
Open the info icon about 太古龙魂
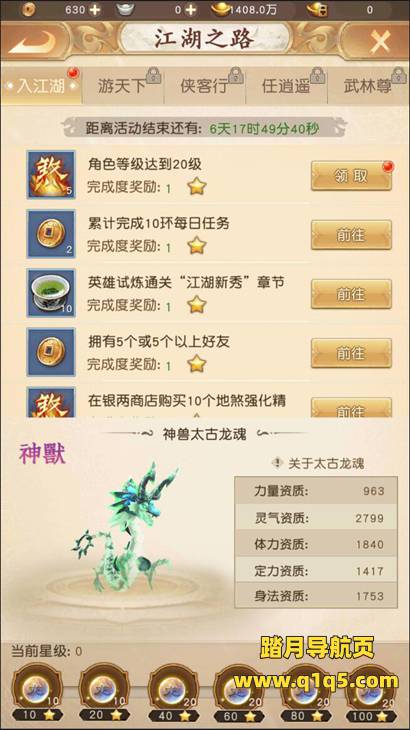278,463
